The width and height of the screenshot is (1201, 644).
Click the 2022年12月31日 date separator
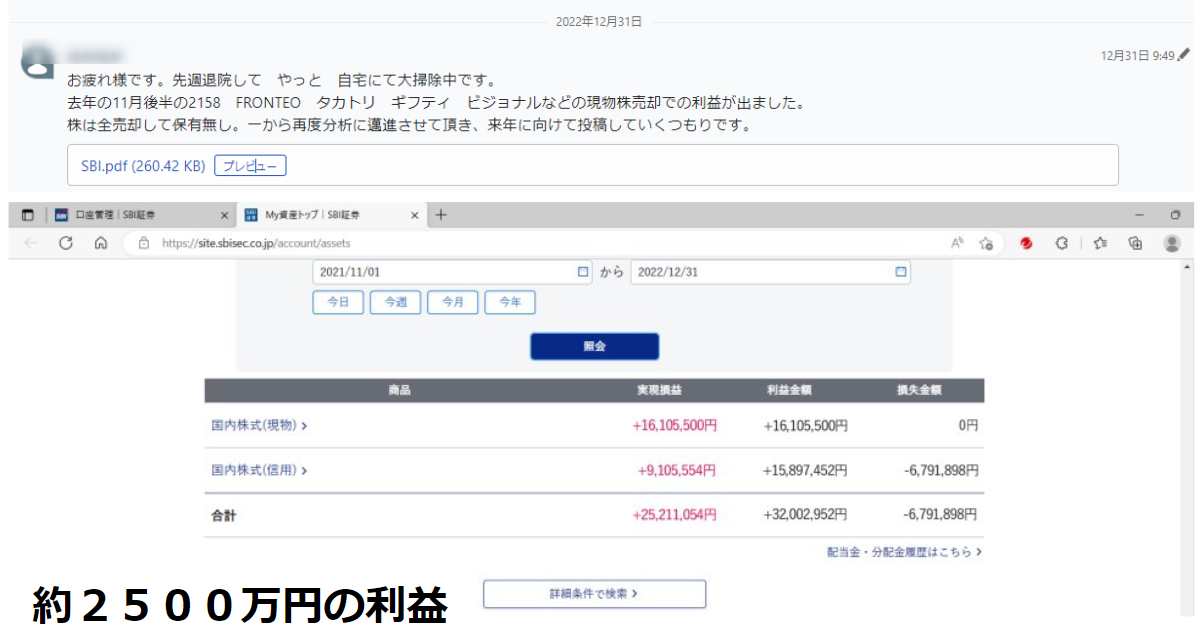click(x=599, y=20)
